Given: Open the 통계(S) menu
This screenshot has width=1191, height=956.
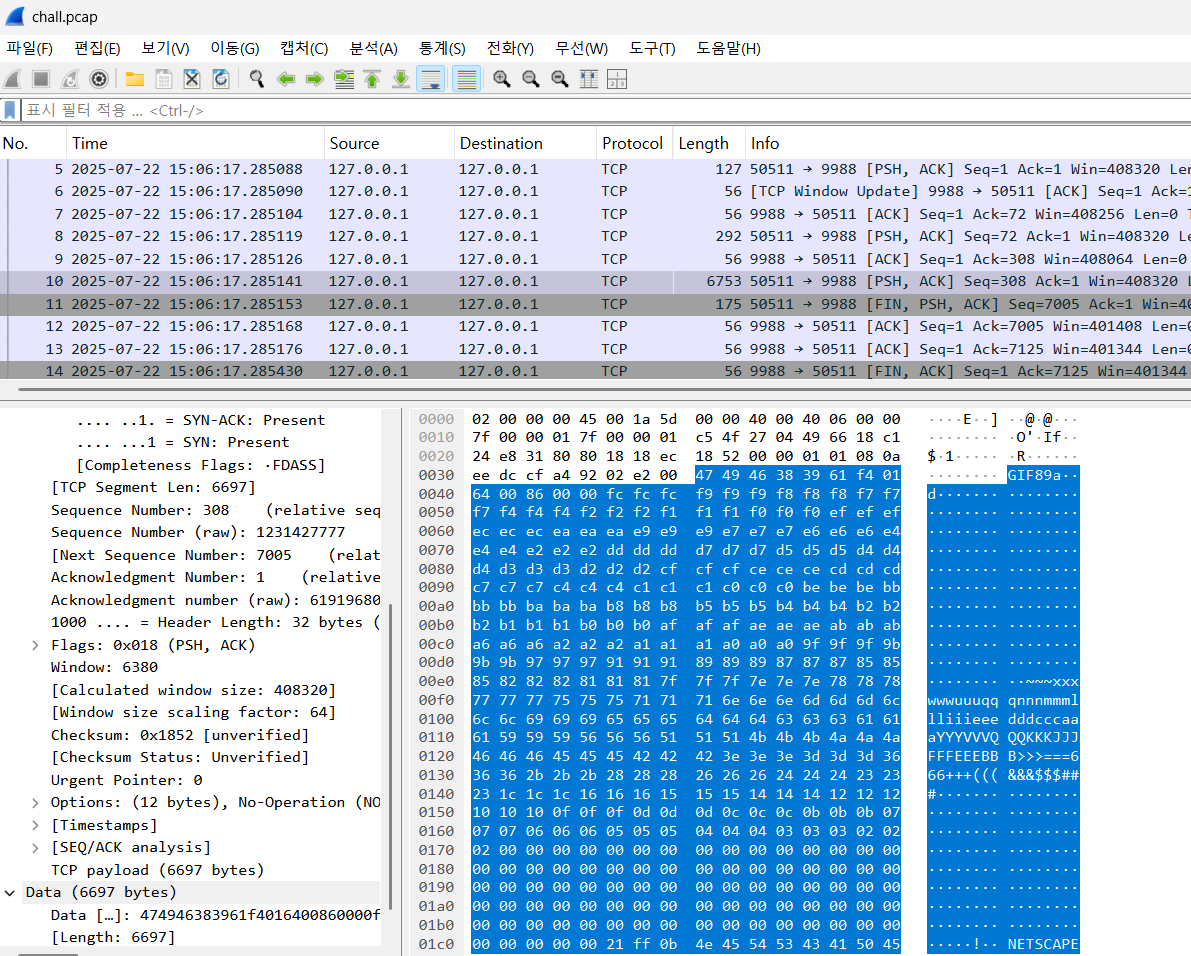Looking at the screenshot, I should (x=442, y=49).
